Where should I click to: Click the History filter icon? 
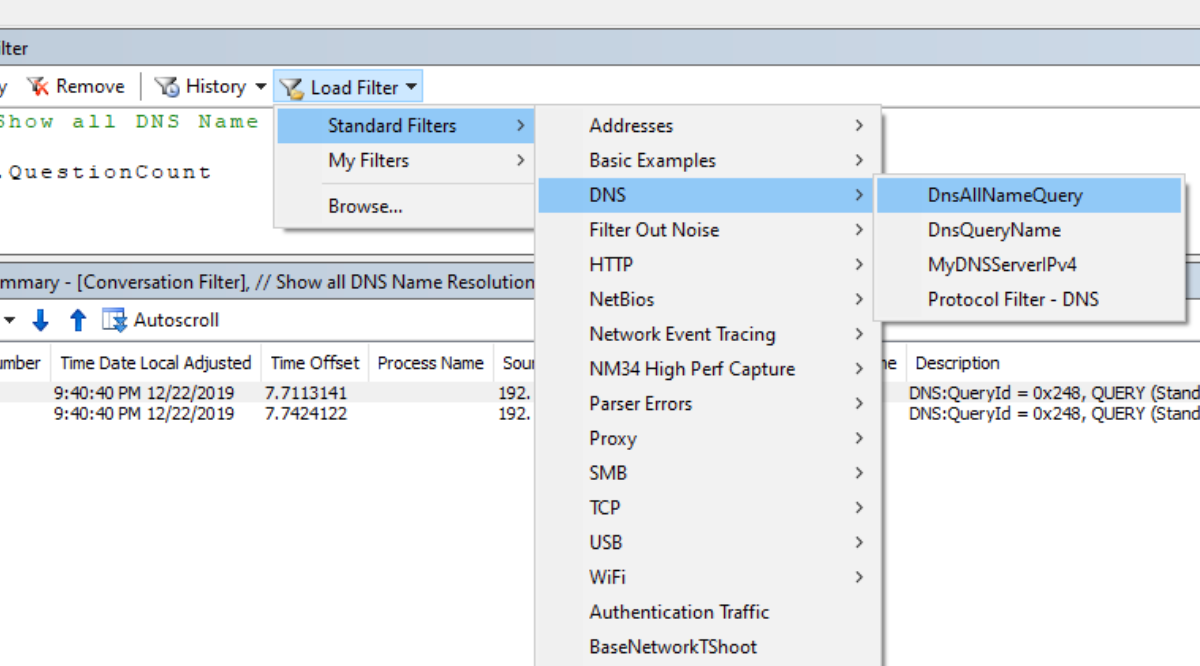click(x=167, y=87)
